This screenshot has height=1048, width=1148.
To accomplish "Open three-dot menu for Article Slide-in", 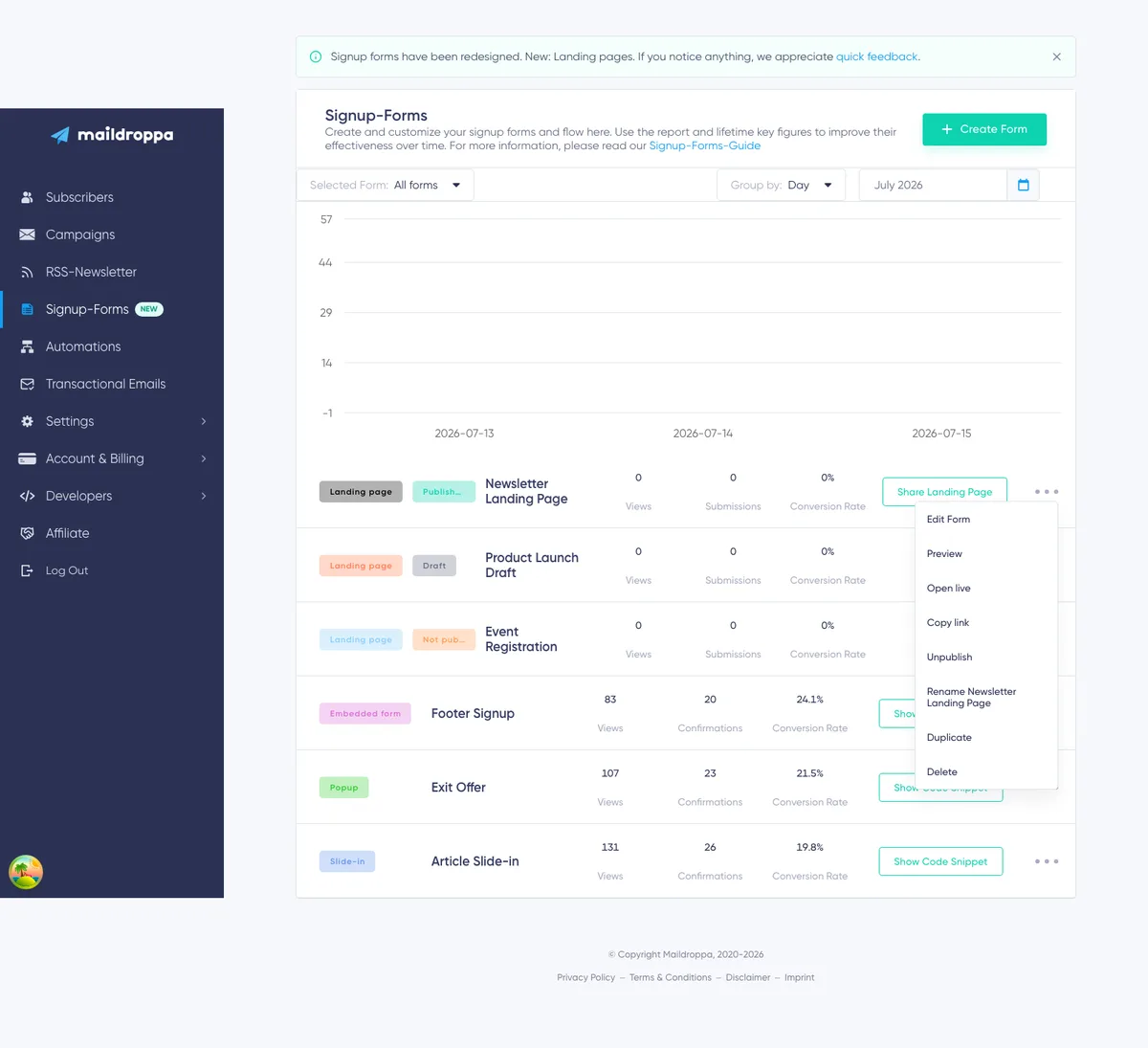I will tap(1047, 861).
